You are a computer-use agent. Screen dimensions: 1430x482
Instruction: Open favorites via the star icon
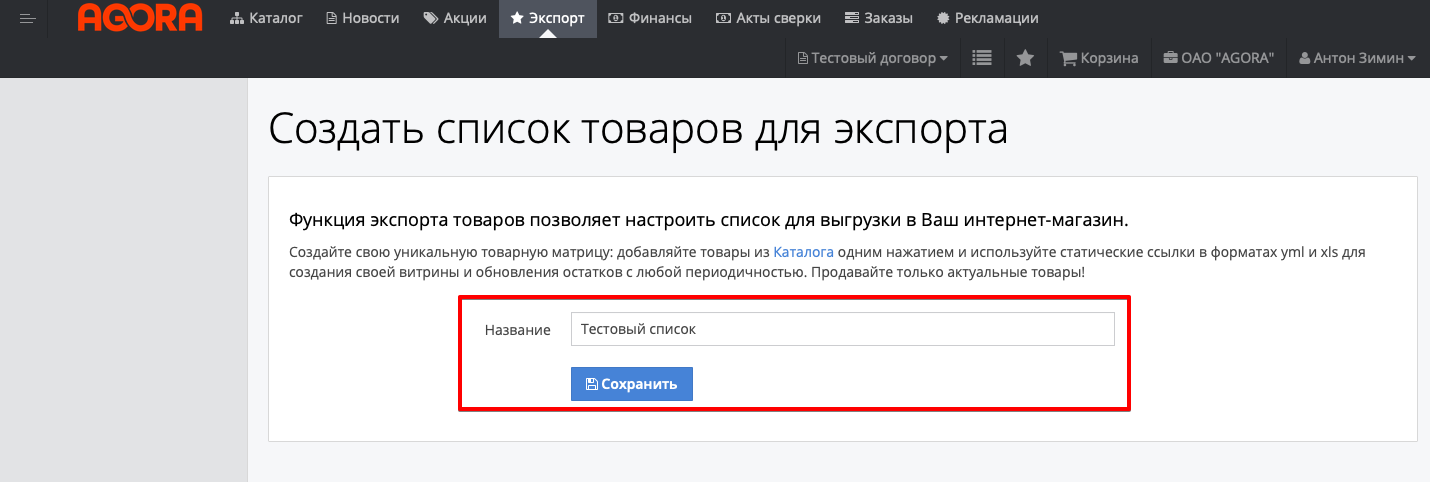click(x=1025, y=58)
